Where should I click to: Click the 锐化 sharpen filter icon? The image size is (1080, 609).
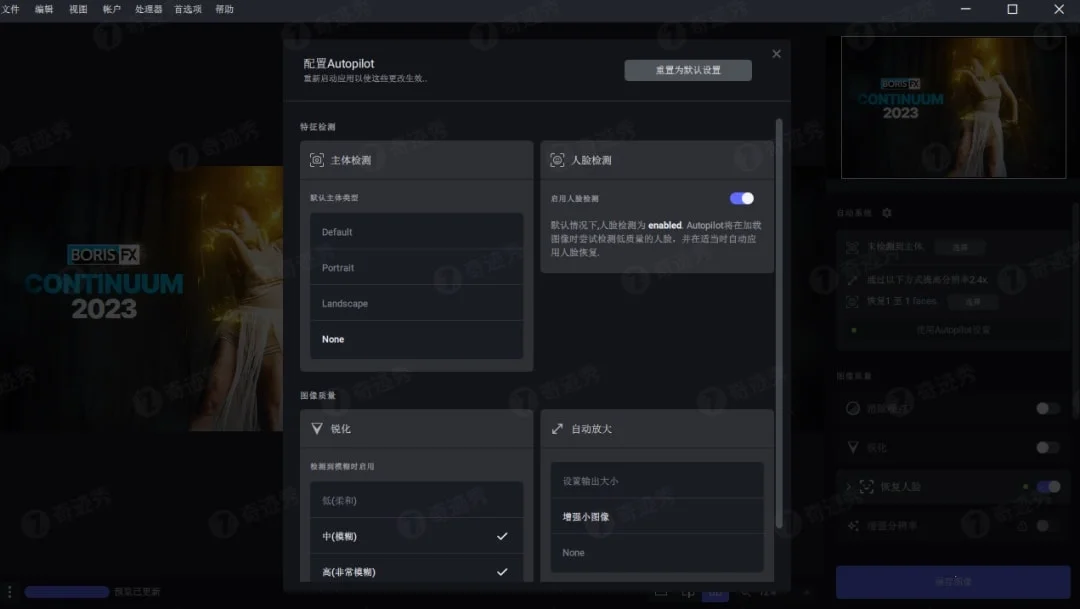[315, 429]
